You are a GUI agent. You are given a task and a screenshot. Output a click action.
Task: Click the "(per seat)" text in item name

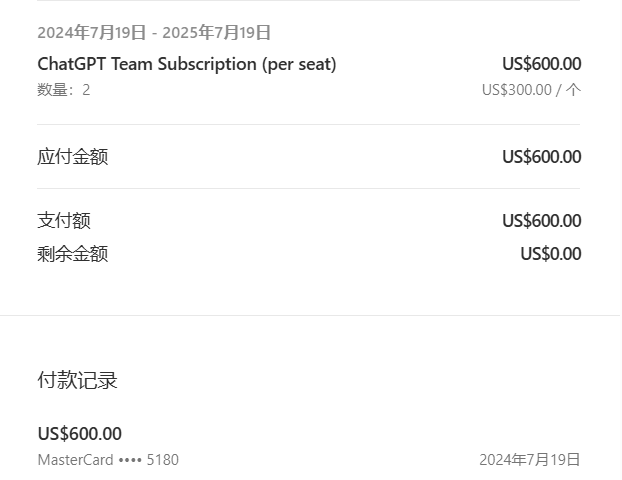click(299, 64)
